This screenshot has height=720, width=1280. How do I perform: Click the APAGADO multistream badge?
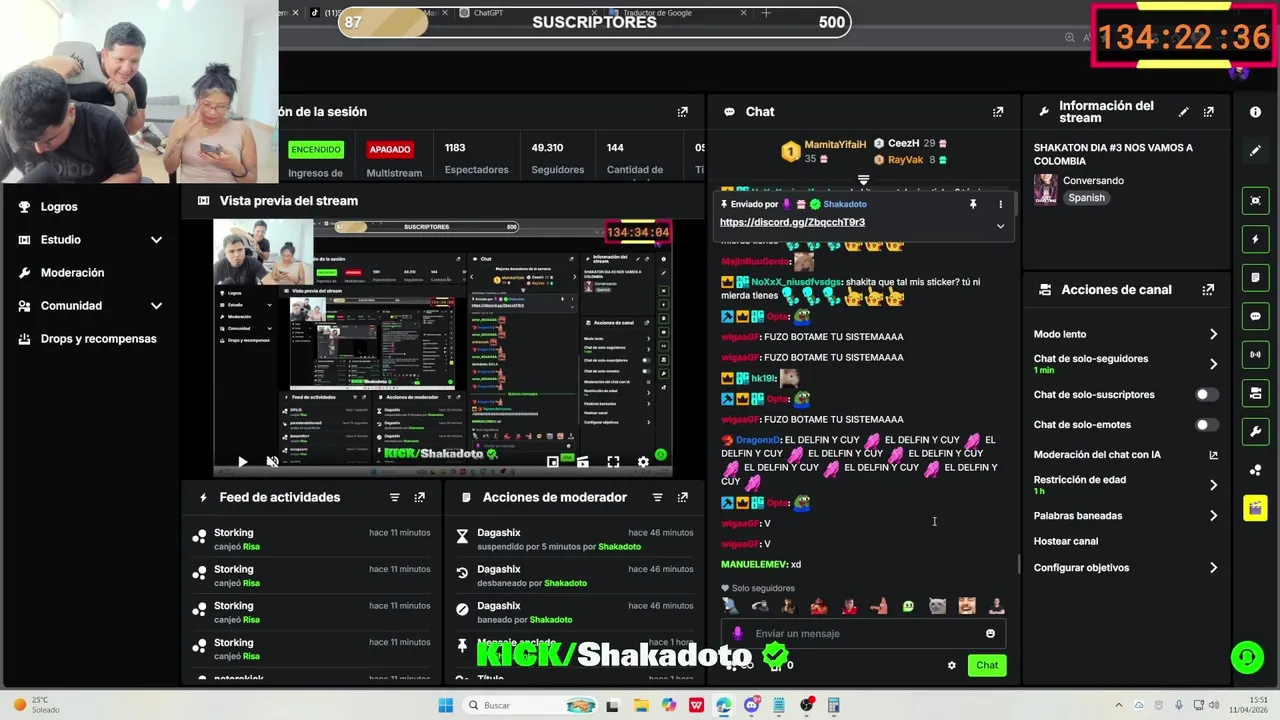(x=390, y=150)
